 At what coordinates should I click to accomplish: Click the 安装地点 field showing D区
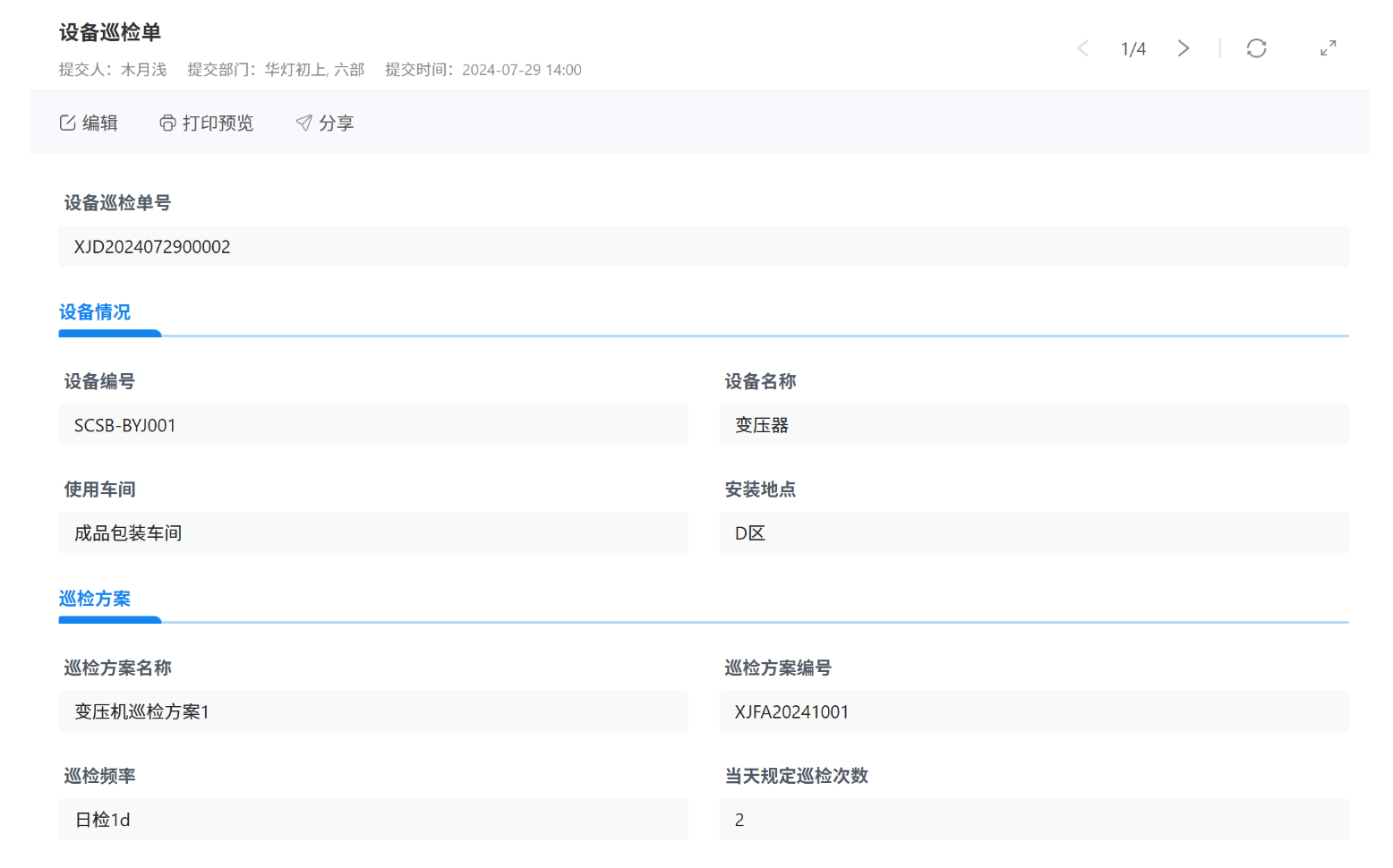click(x=1033, y=532)
